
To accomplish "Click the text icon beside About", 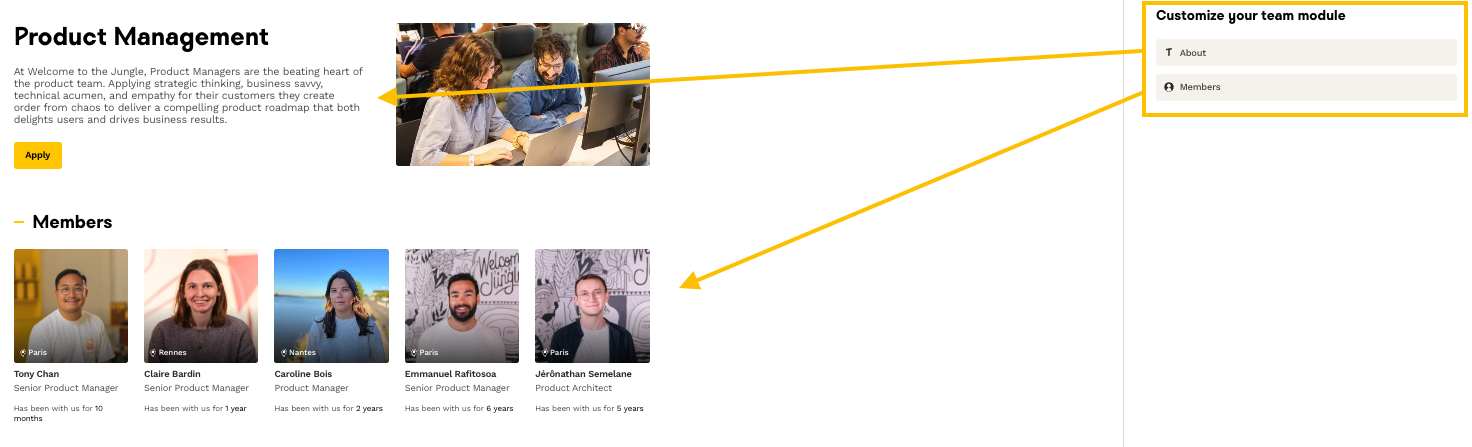I will click(x=1169, y=52).
